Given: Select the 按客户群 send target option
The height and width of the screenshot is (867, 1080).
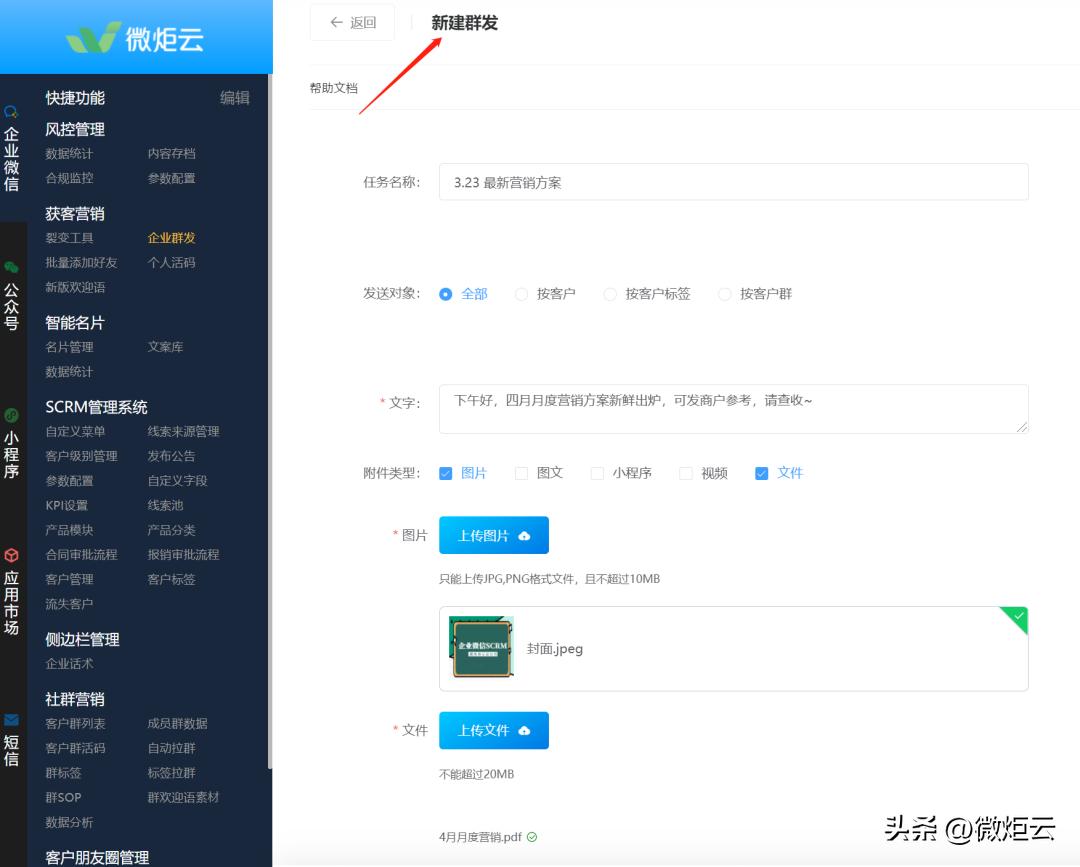Looking at the screenshot, I should (724, 294).
